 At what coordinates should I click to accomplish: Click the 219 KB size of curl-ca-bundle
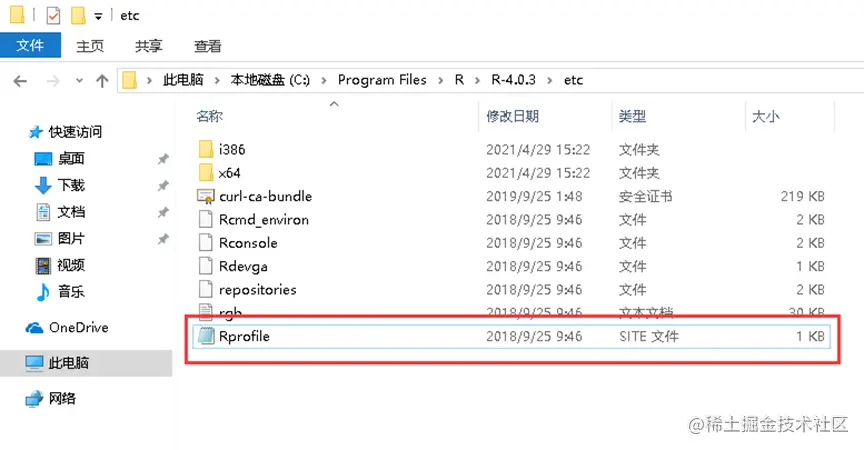[x=803, y=196]
